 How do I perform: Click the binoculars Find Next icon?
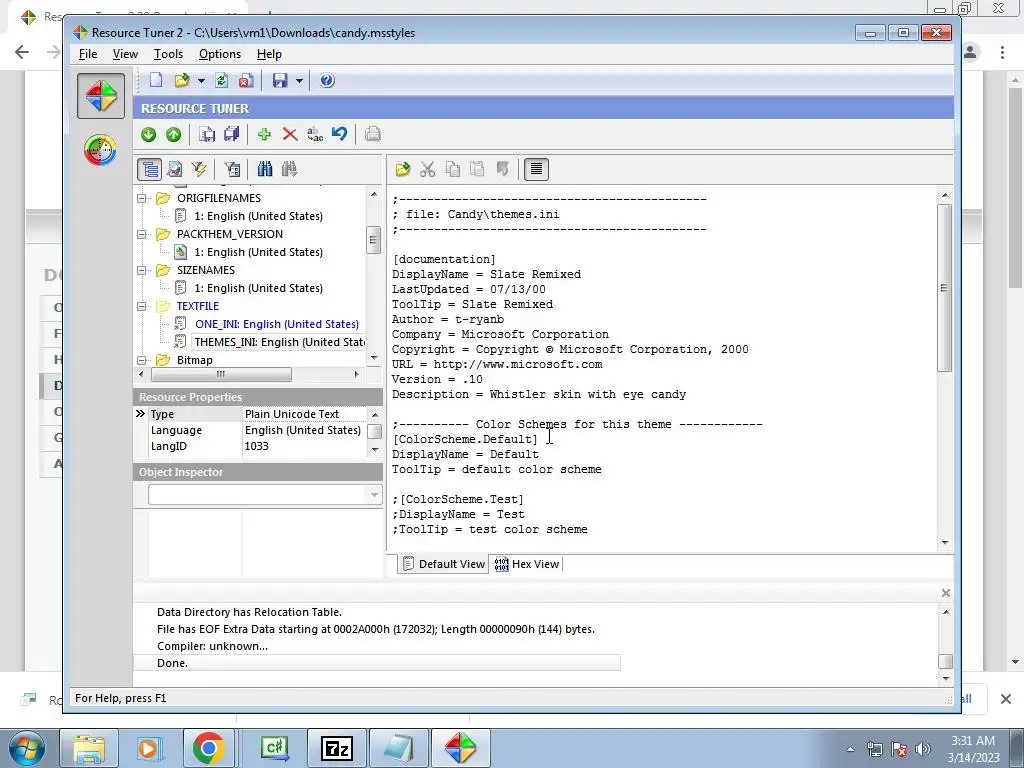pyautogui.click(x=289, y=169)
